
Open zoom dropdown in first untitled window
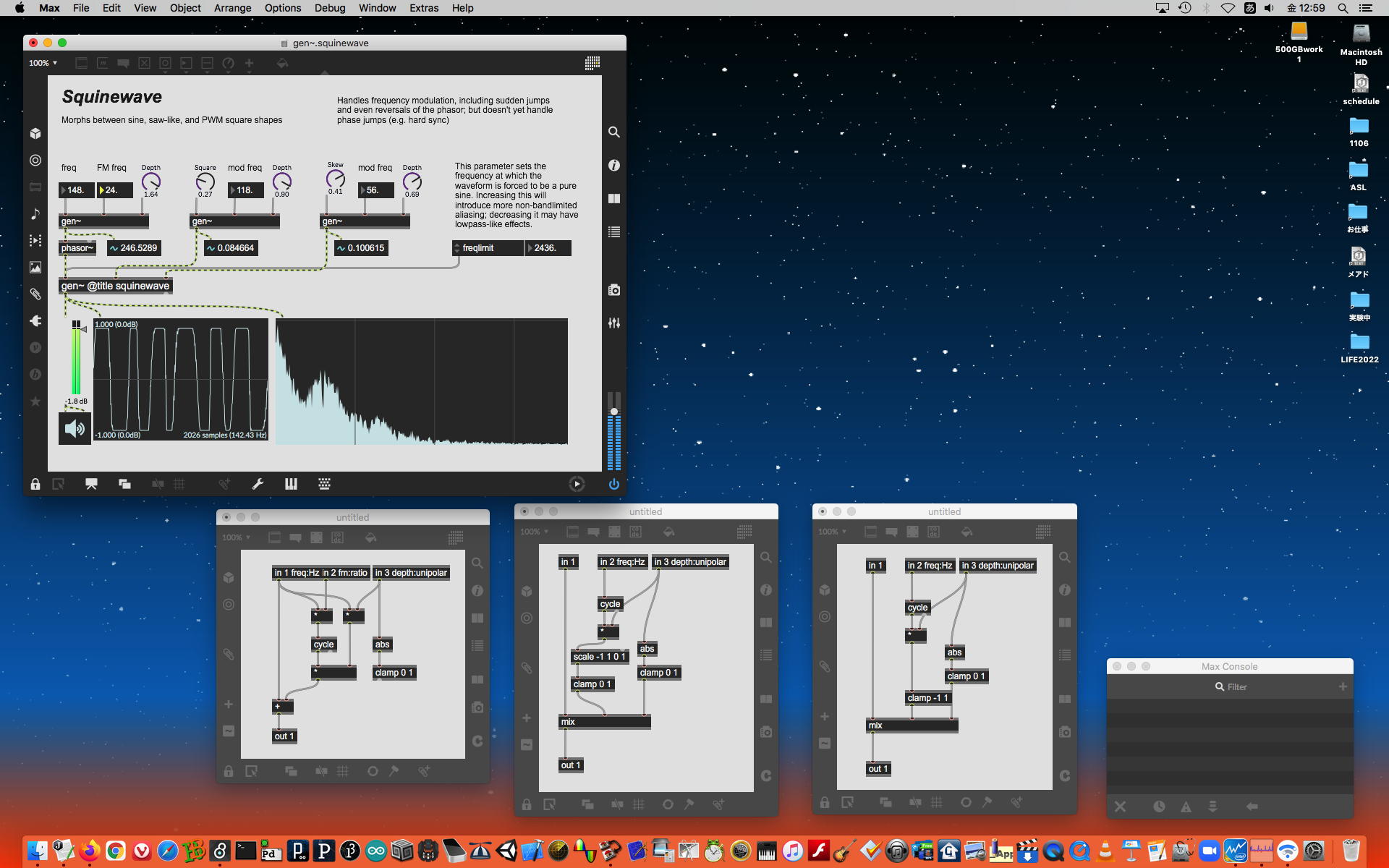236,537
